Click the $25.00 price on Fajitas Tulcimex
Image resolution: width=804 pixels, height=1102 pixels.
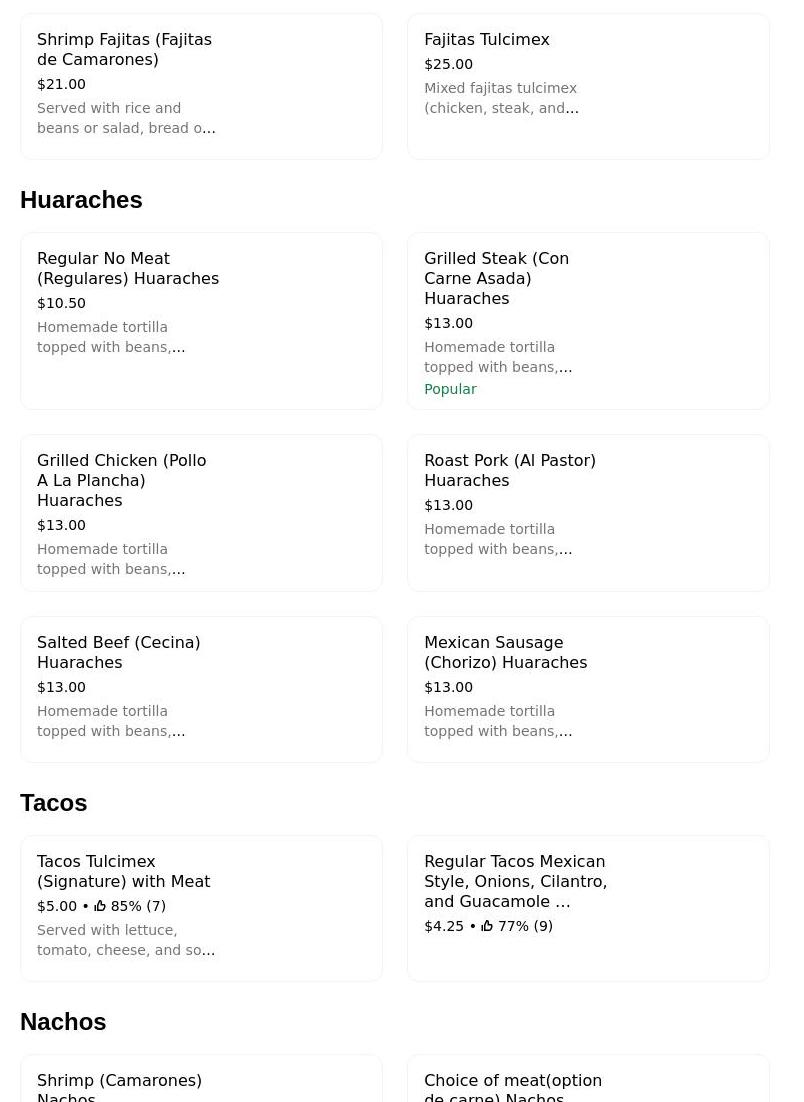[448, 64]
